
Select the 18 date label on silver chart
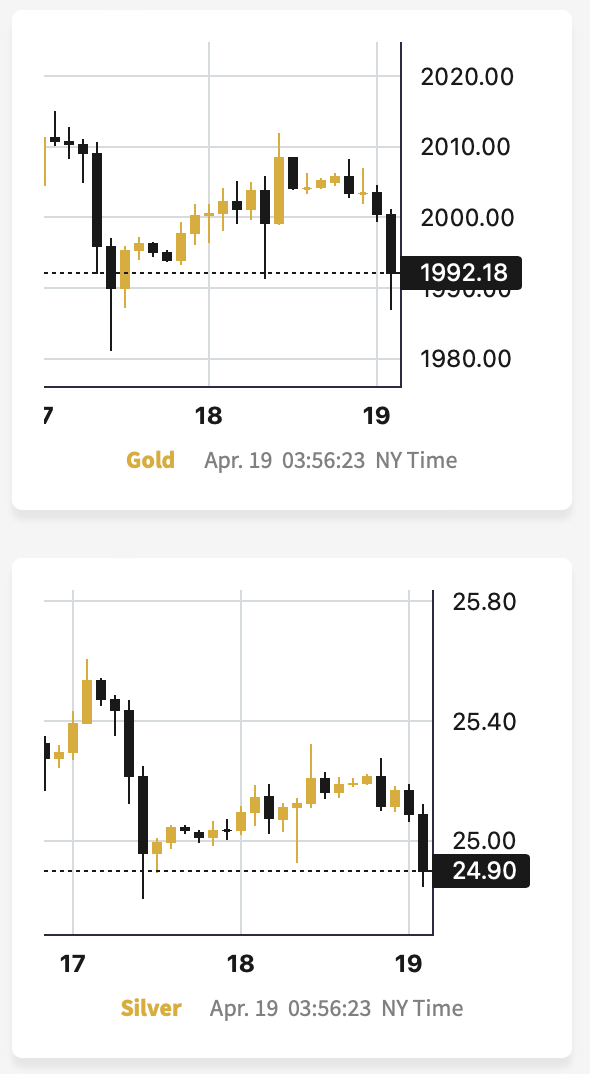tap(241, 964)
